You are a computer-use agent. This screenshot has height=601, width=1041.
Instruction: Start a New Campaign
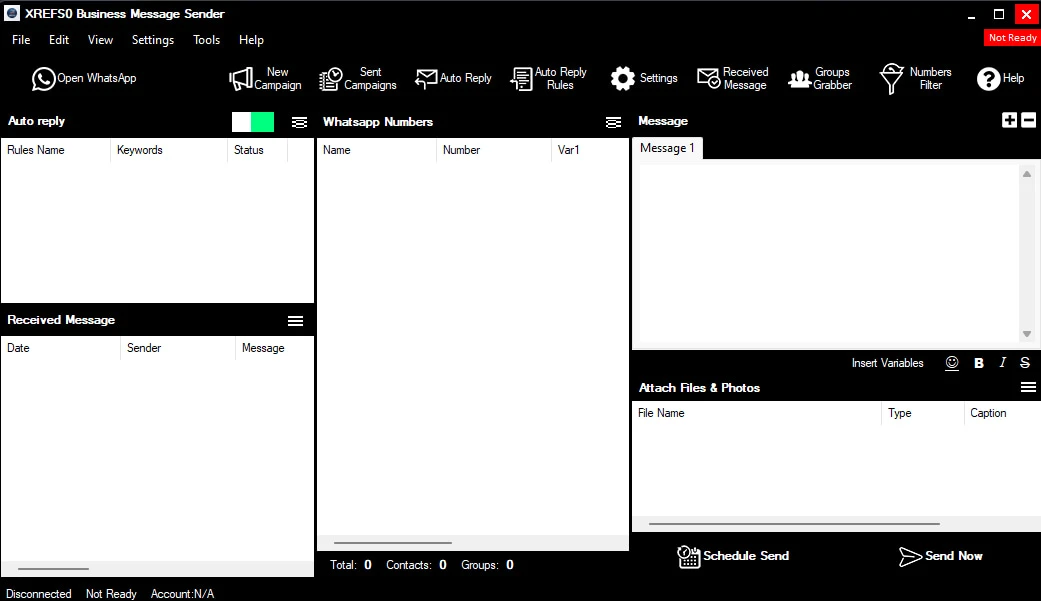coord(265,78)
